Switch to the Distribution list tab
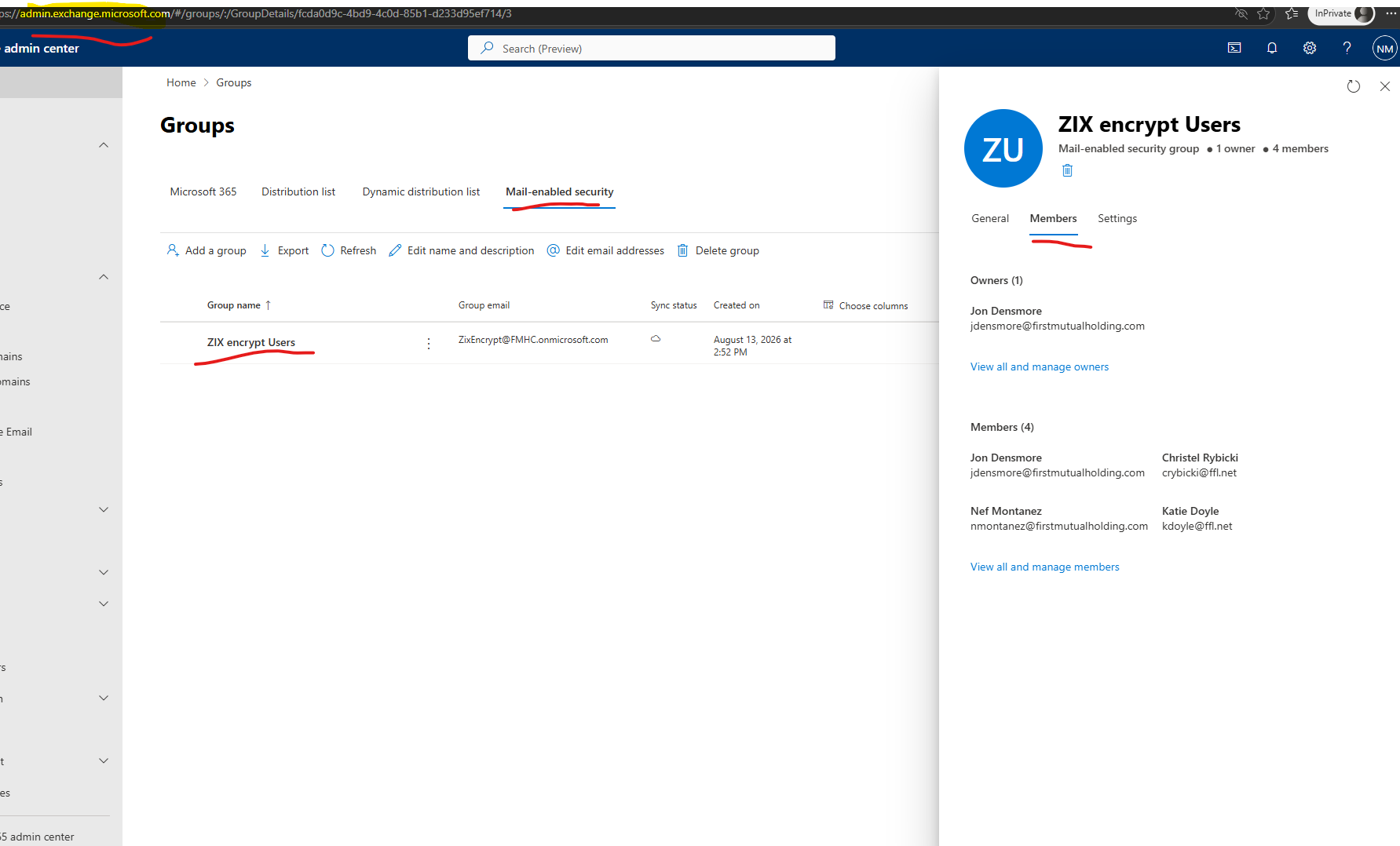Viewport: 1400px width, 846px height. point(298,191)
